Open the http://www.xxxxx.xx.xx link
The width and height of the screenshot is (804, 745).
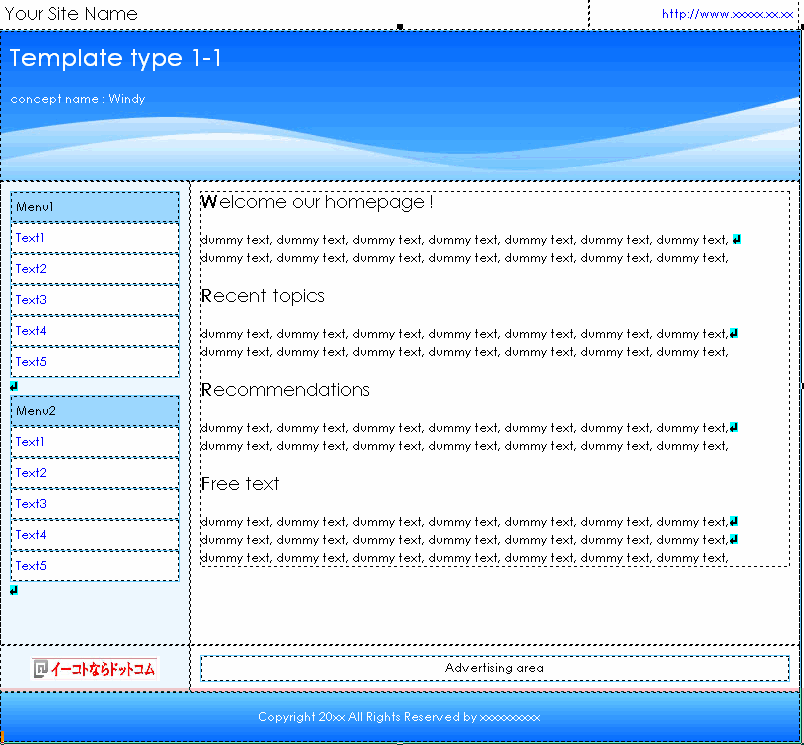click(727, 14)
